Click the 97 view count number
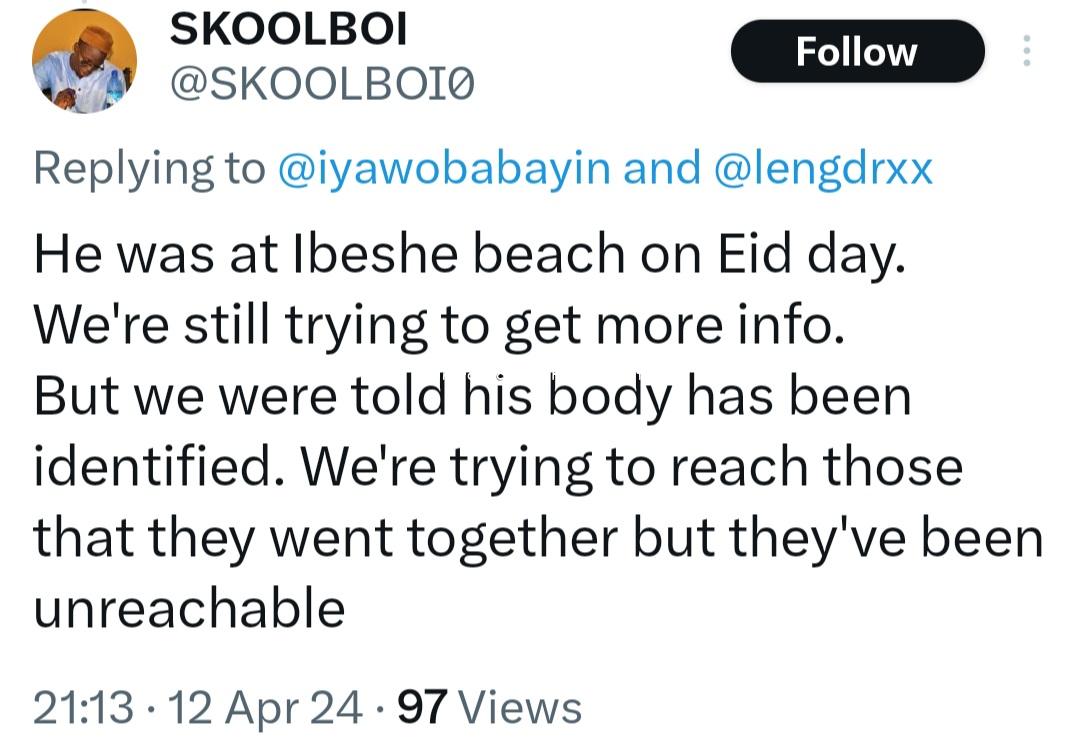This screenshot has width=1080, height=752. 423,708
